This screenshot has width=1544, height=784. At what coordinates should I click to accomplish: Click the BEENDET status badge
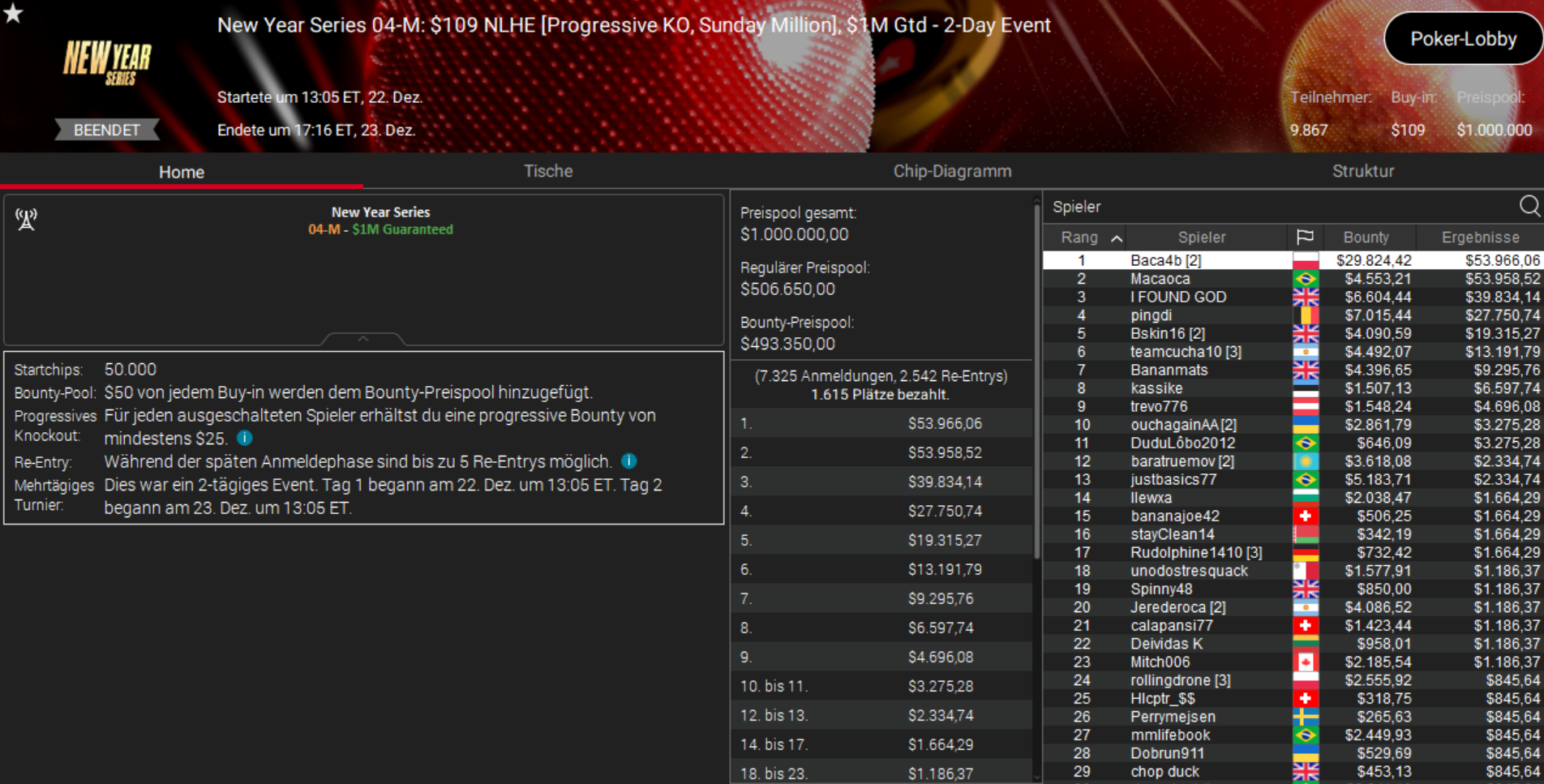(x=106, y=130)
